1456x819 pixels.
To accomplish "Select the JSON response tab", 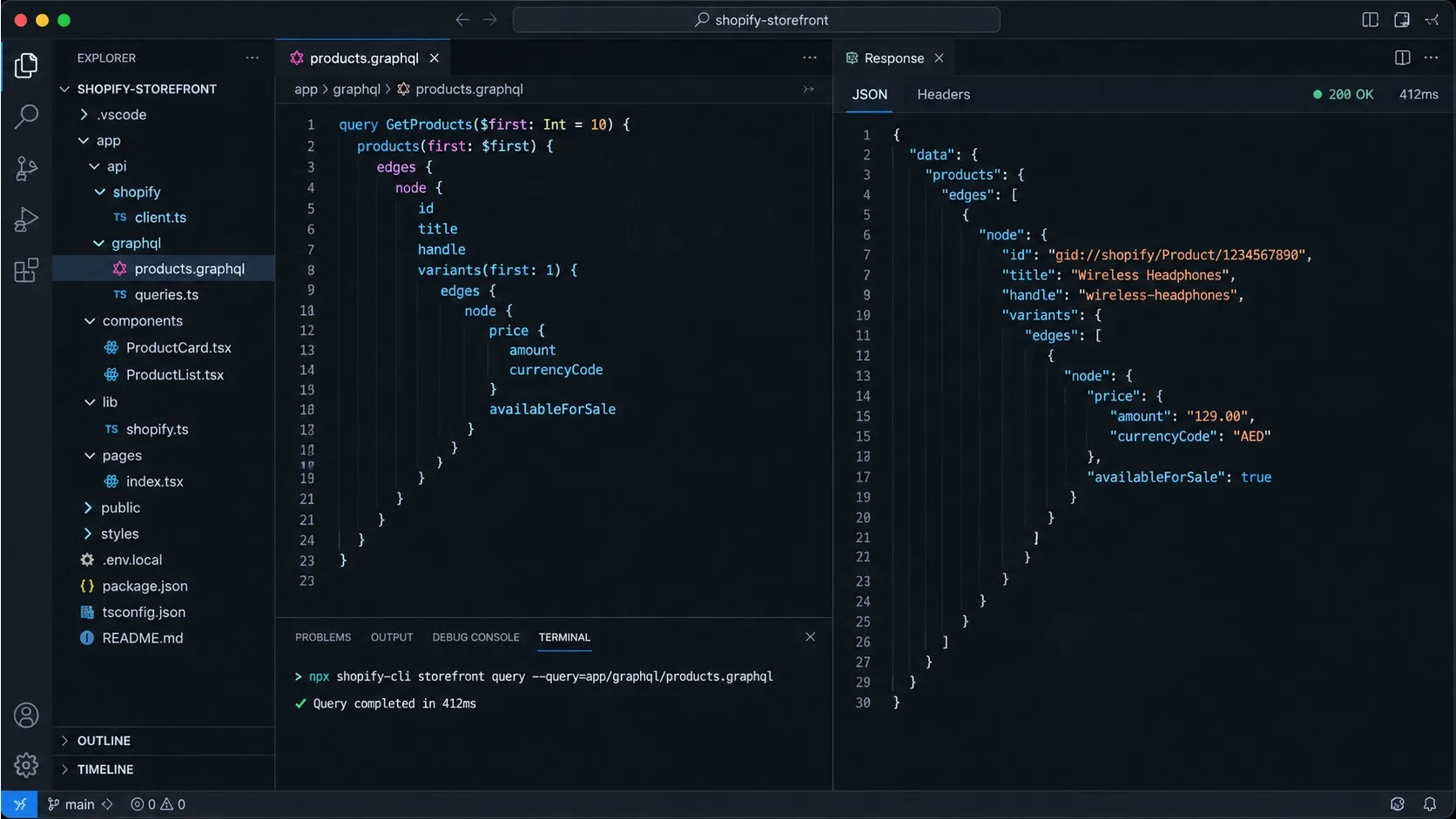I will (869, 94).
